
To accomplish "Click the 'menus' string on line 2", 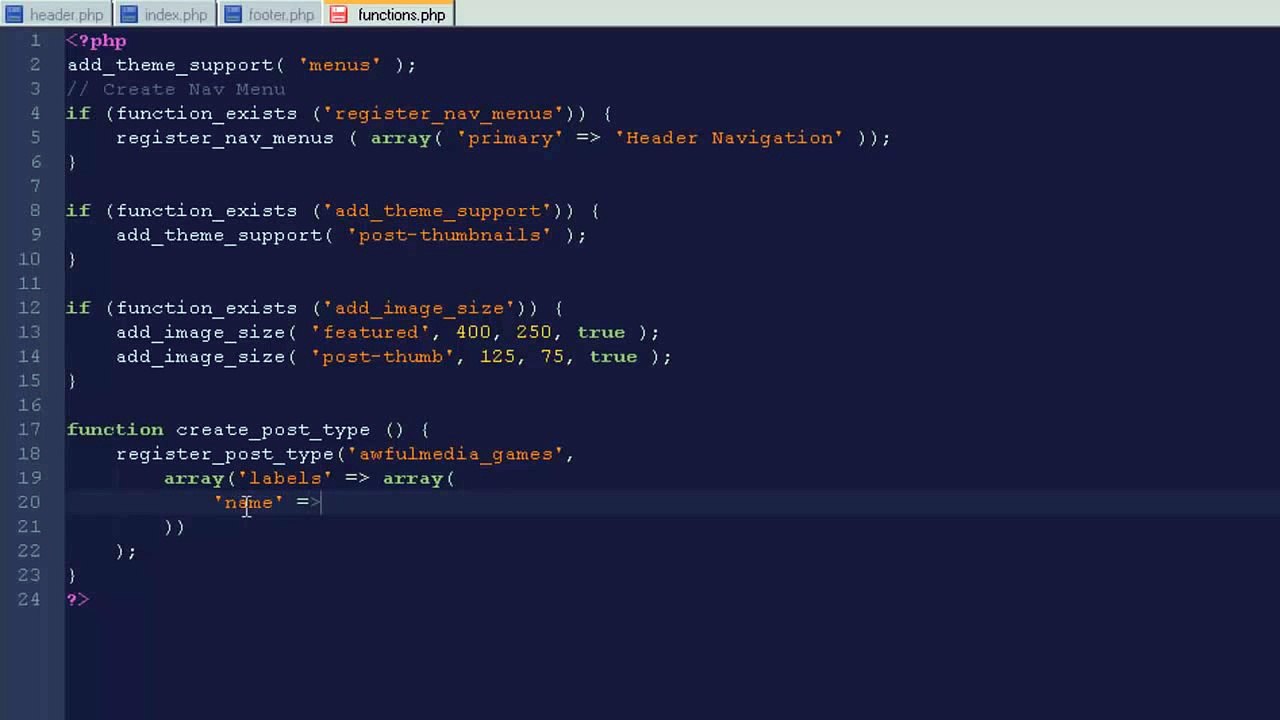I will 340,65.
